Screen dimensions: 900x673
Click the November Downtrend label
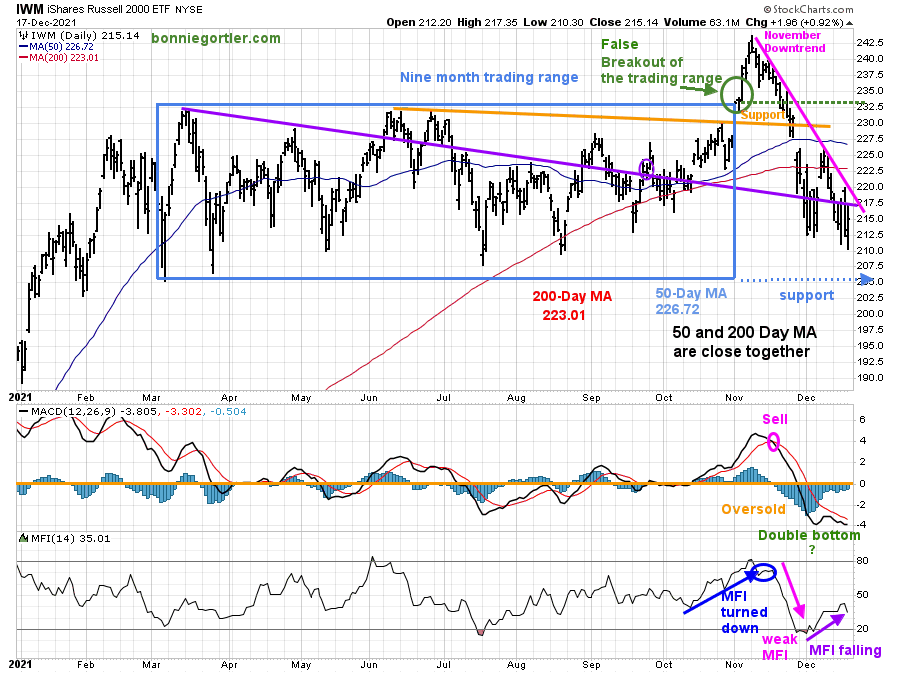coord(794,42)
